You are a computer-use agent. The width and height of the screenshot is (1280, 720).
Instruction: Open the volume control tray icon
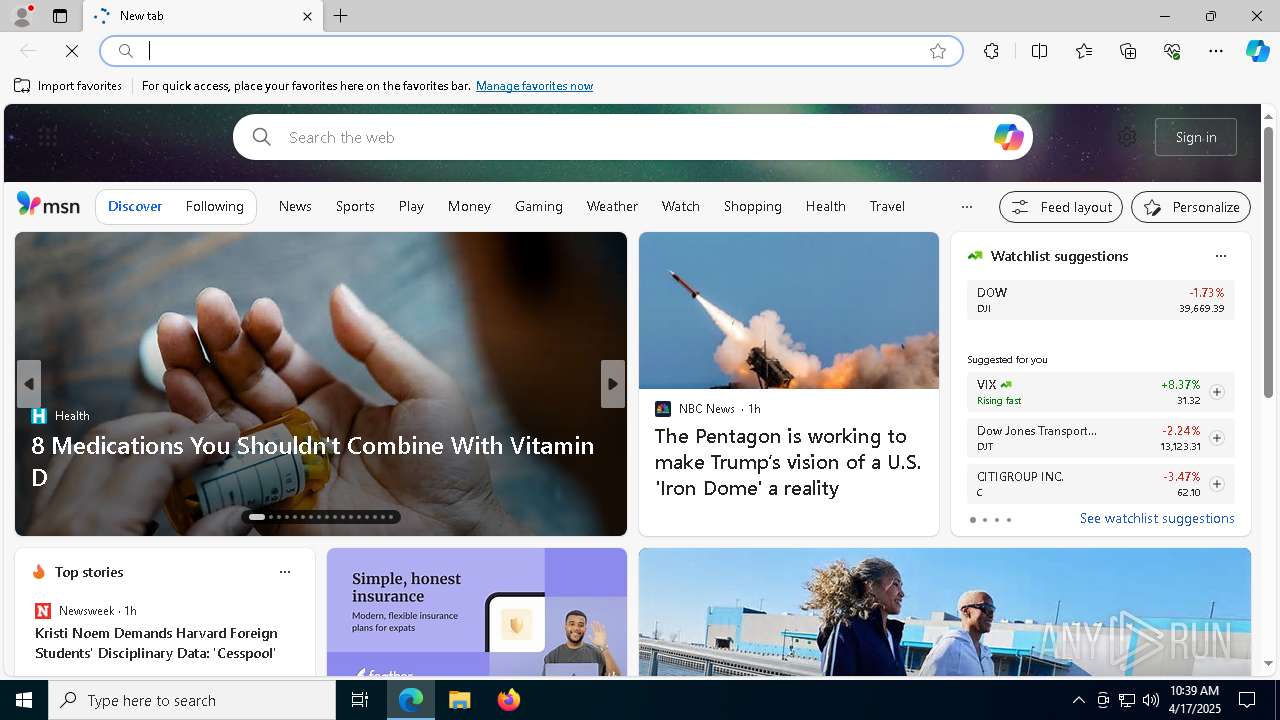click(1151, 700)
